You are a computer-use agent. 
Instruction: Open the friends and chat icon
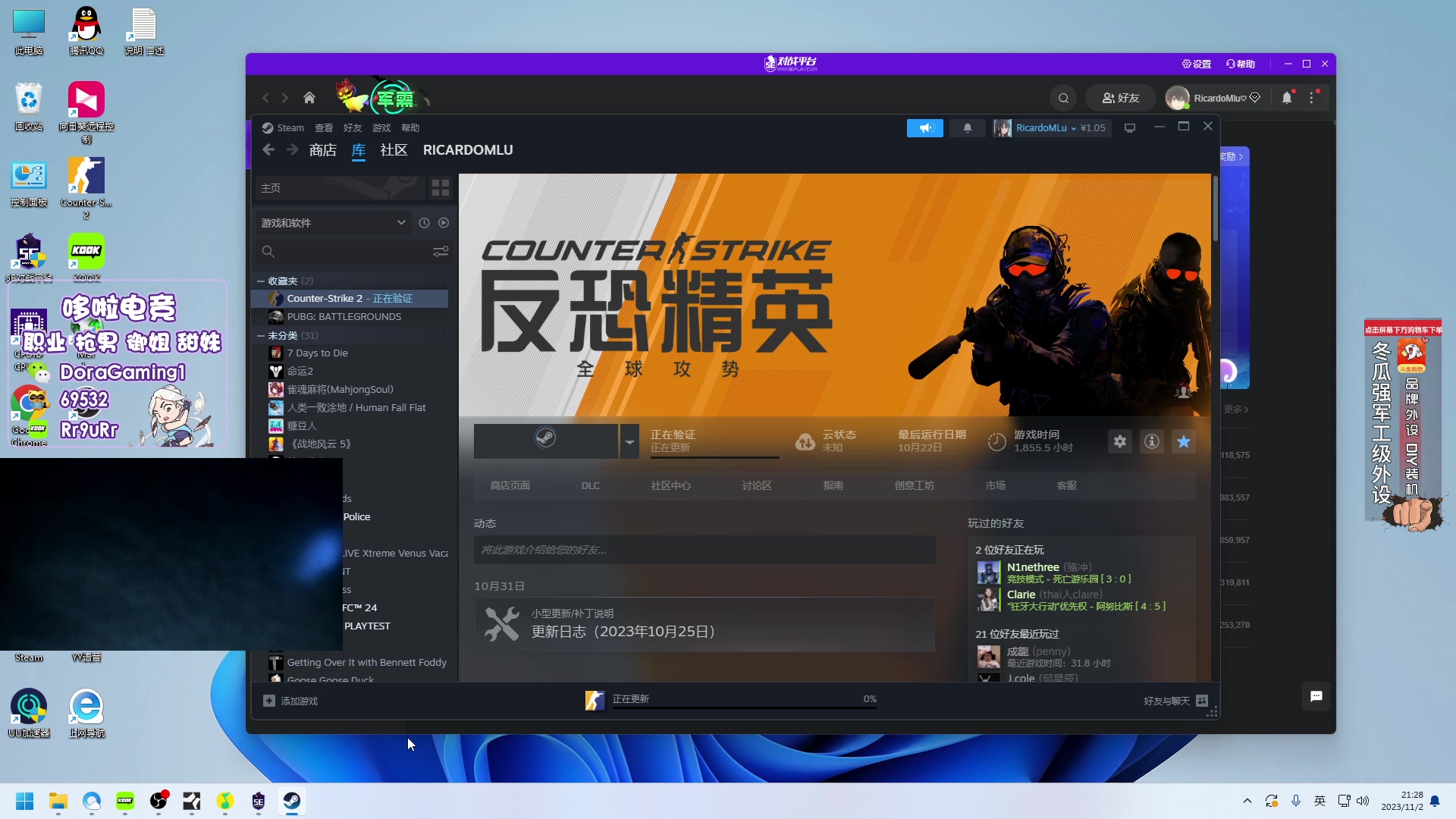[1202, 701]
